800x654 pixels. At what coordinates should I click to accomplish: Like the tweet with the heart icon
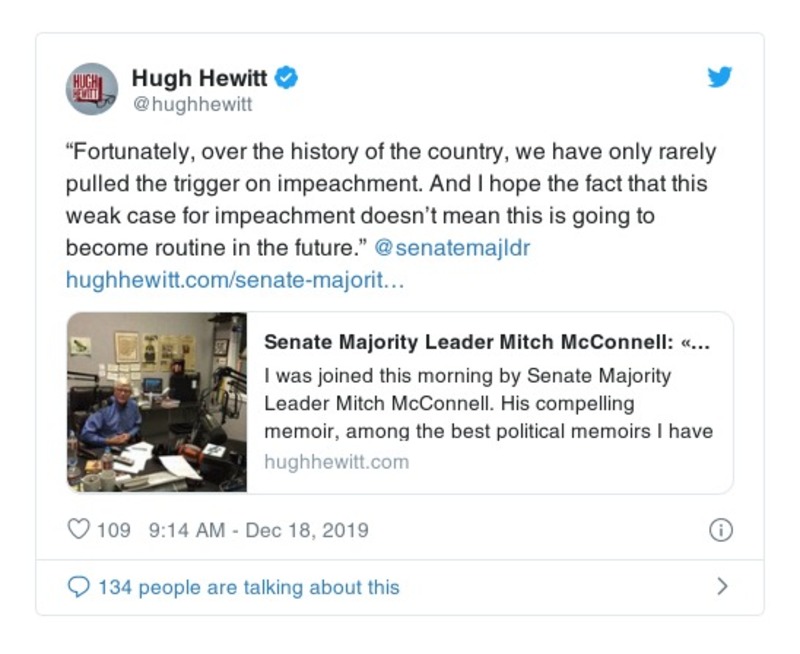pyautogui.click(x=78, y=530)
